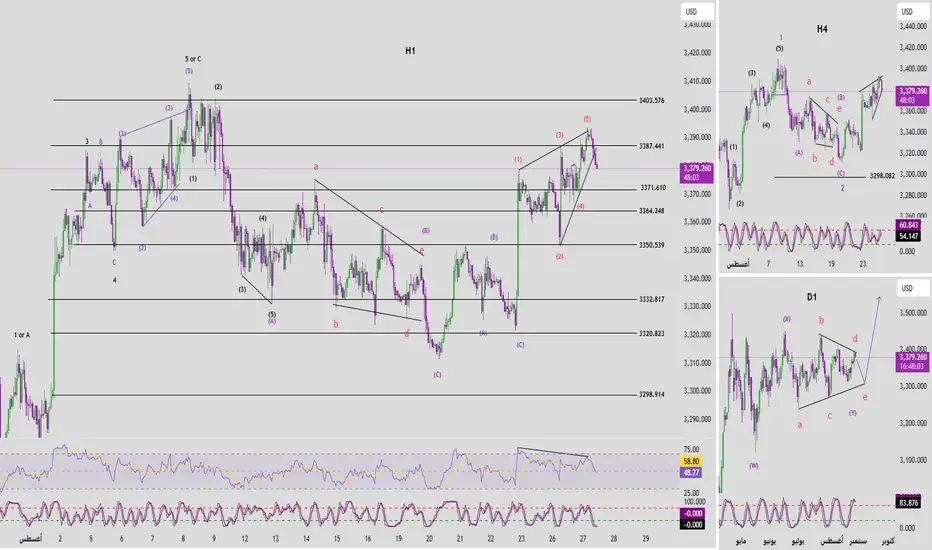Select the 3387.441 horizontal line label
Image resolution: width=932 pixels, height=550 pixels.
651,146
